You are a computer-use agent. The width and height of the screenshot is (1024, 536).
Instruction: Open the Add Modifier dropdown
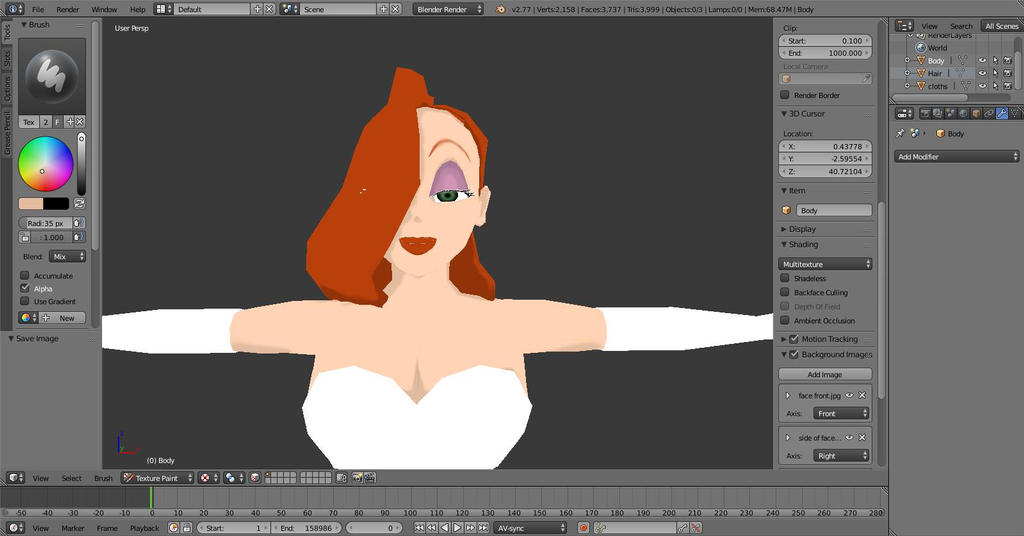point(957,157)
